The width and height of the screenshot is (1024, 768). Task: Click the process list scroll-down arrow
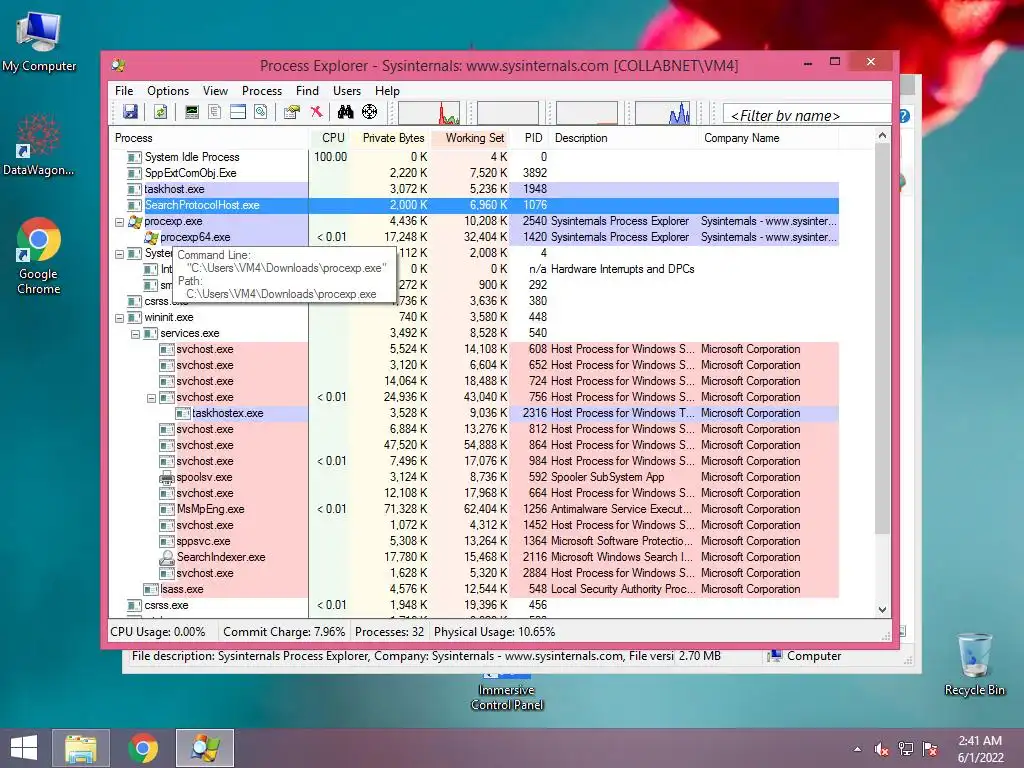pyautogui.click(x=882, y=609)
